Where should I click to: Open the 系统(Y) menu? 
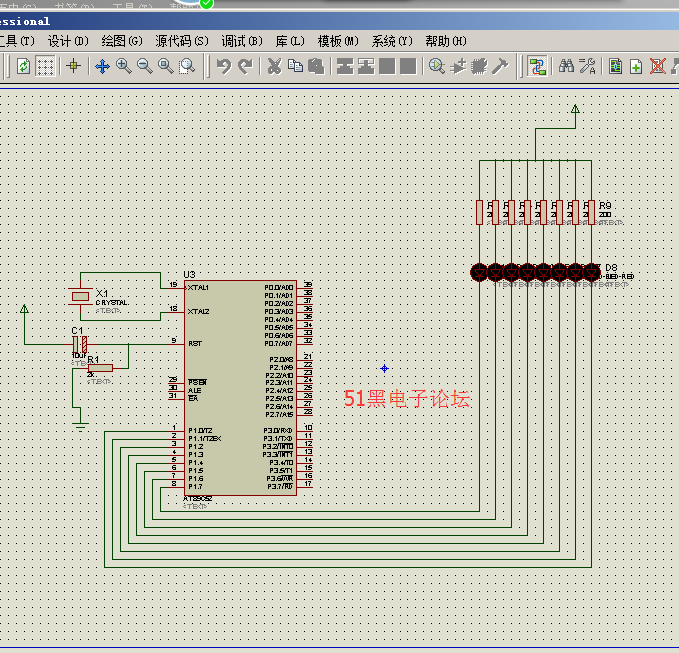tap(392, 41)
